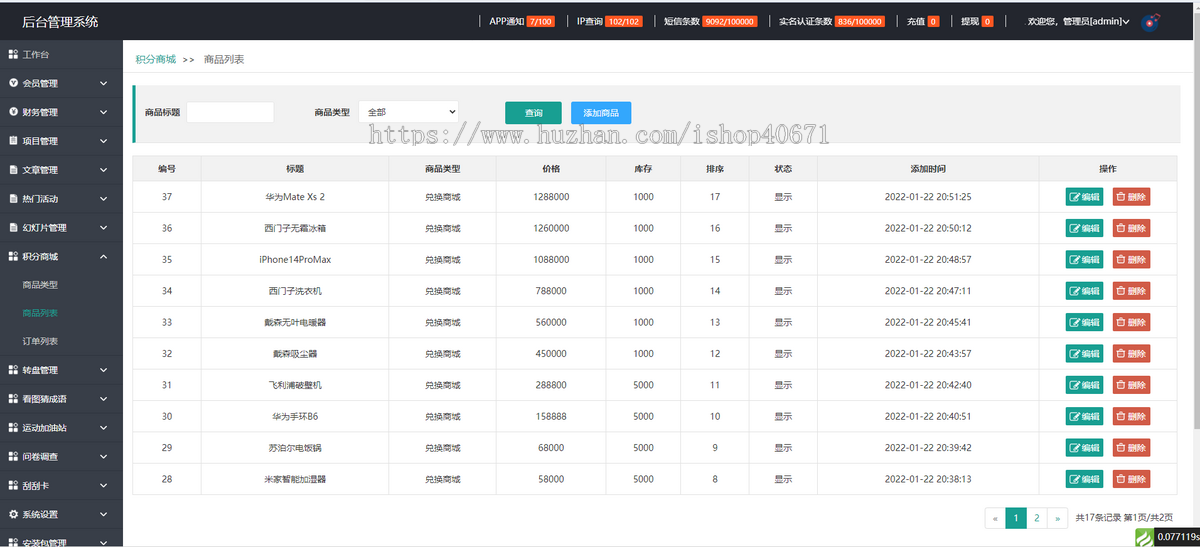Collapse the 积分商城 sidebar section

103,256
